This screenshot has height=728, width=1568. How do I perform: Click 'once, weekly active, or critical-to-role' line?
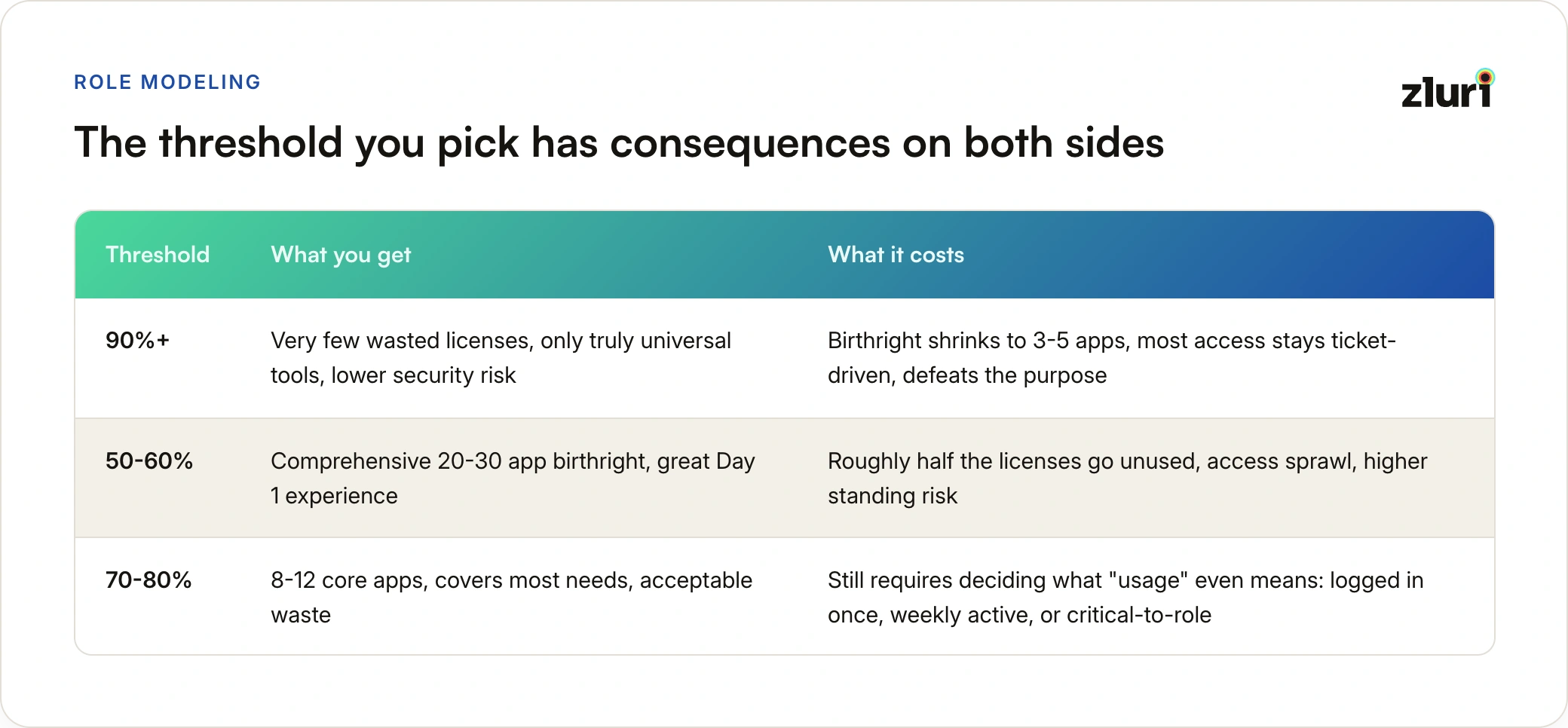click(x=1019, y=615)
